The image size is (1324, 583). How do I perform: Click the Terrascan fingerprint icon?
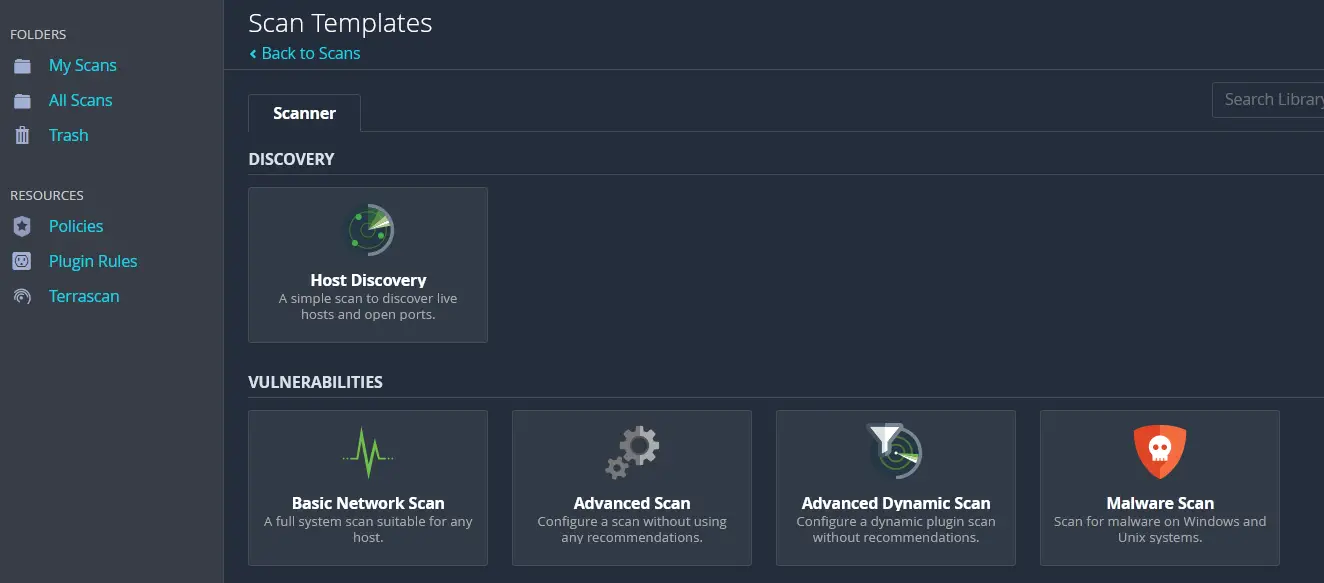click(x=22, y=296)
